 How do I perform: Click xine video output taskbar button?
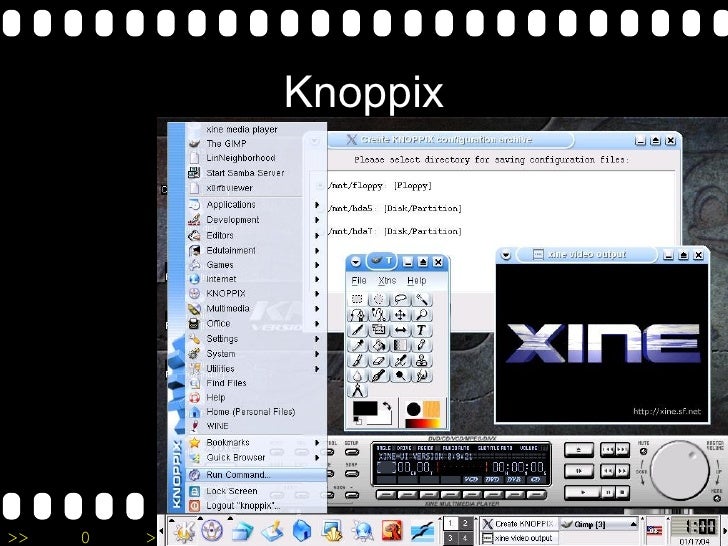[x=519, y=538]
